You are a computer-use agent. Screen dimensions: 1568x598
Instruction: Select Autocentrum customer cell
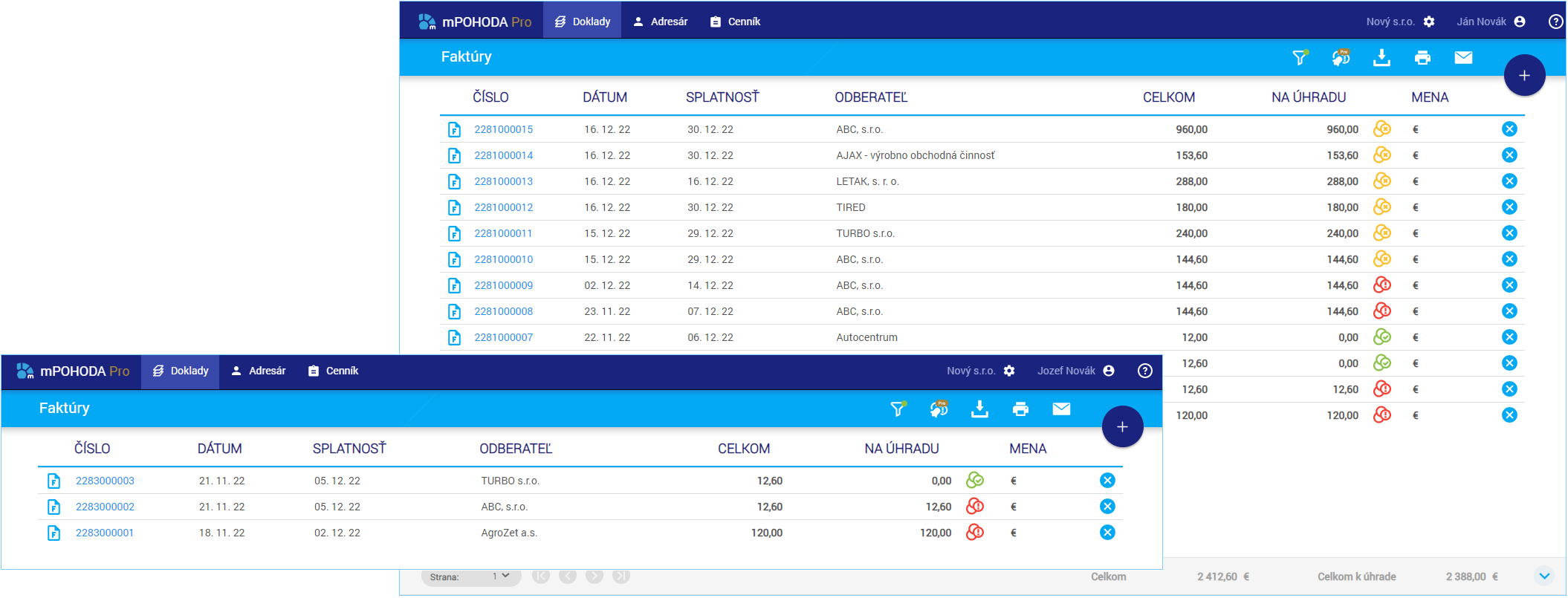point(866,337)
